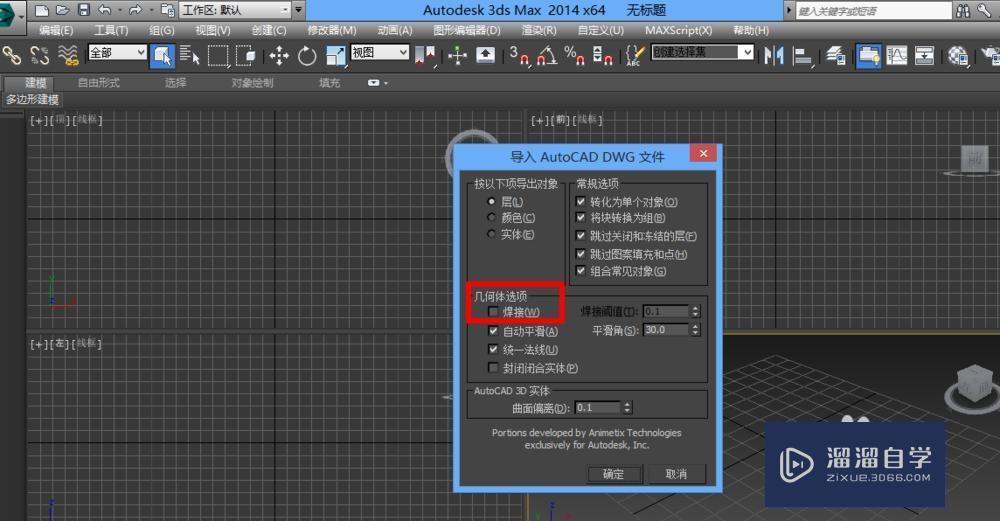
Task: Select the Bind to Space Warp tool
Action: point(68,55)
